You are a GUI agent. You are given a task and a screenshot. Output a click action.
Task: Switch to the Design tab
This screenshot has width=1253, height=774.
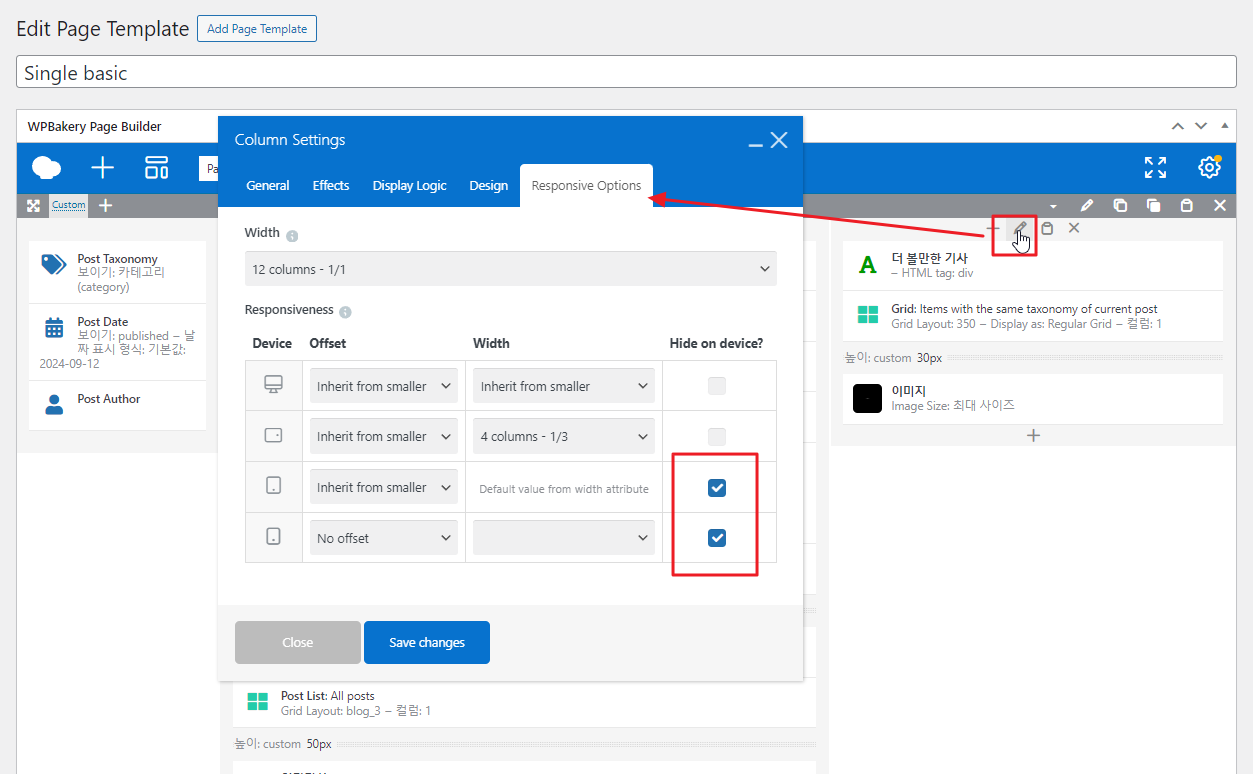489,185
